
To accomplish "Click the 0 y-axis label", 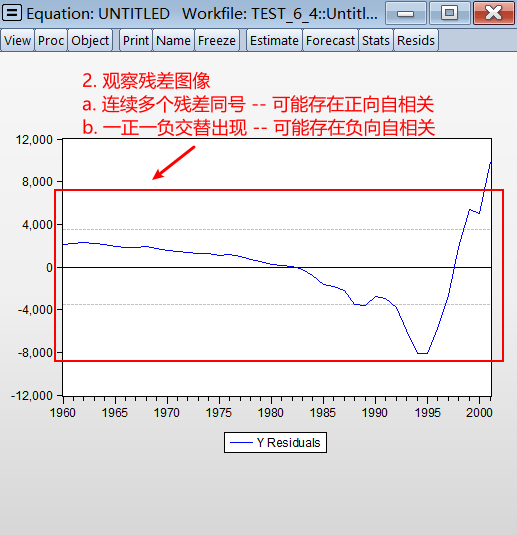I will [49, 268].
